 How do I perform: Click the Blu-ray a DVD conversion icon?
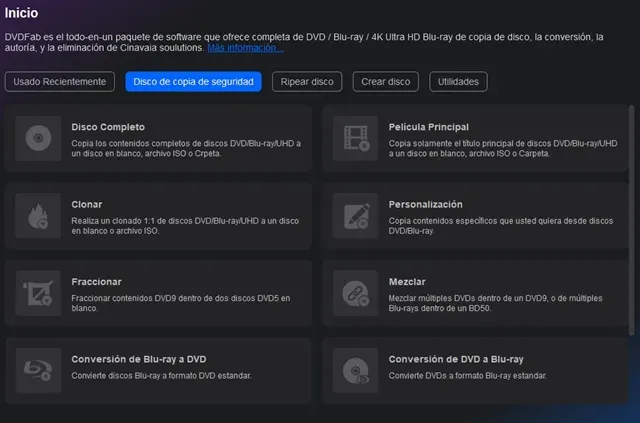tap(38, 370)
